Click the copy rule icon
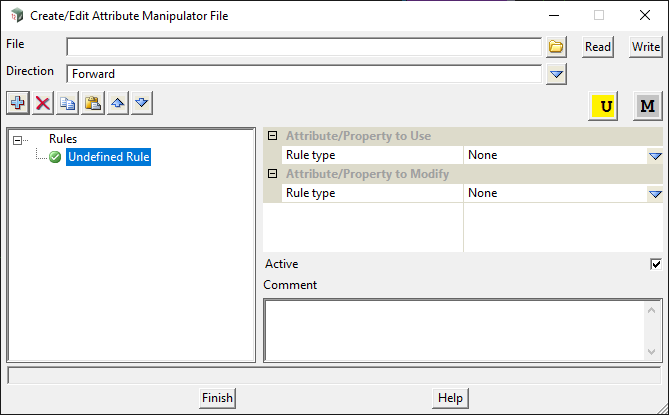 [68, 103]
